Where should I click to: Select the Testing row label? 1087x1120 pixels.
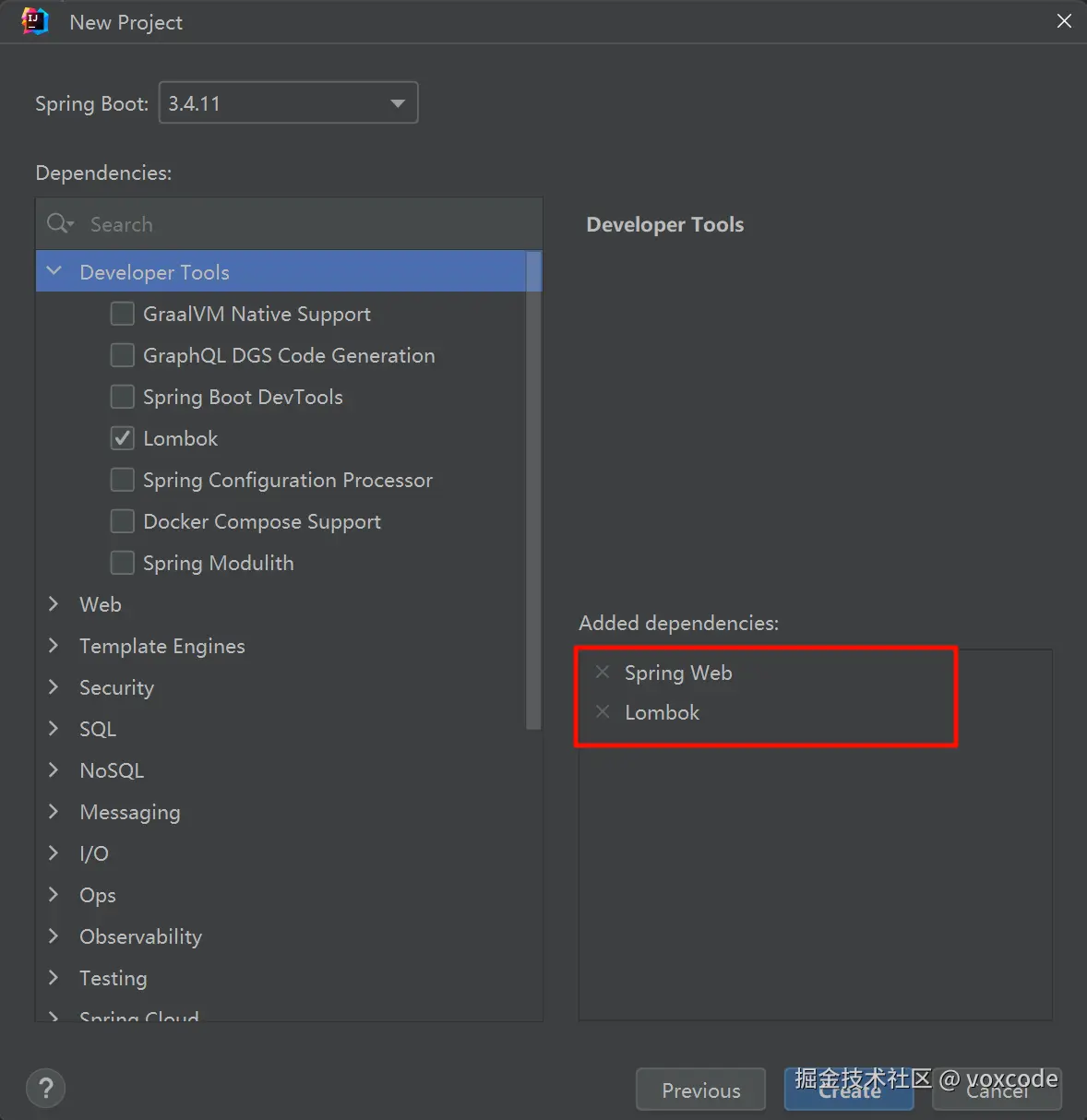(x=113, y=978)
